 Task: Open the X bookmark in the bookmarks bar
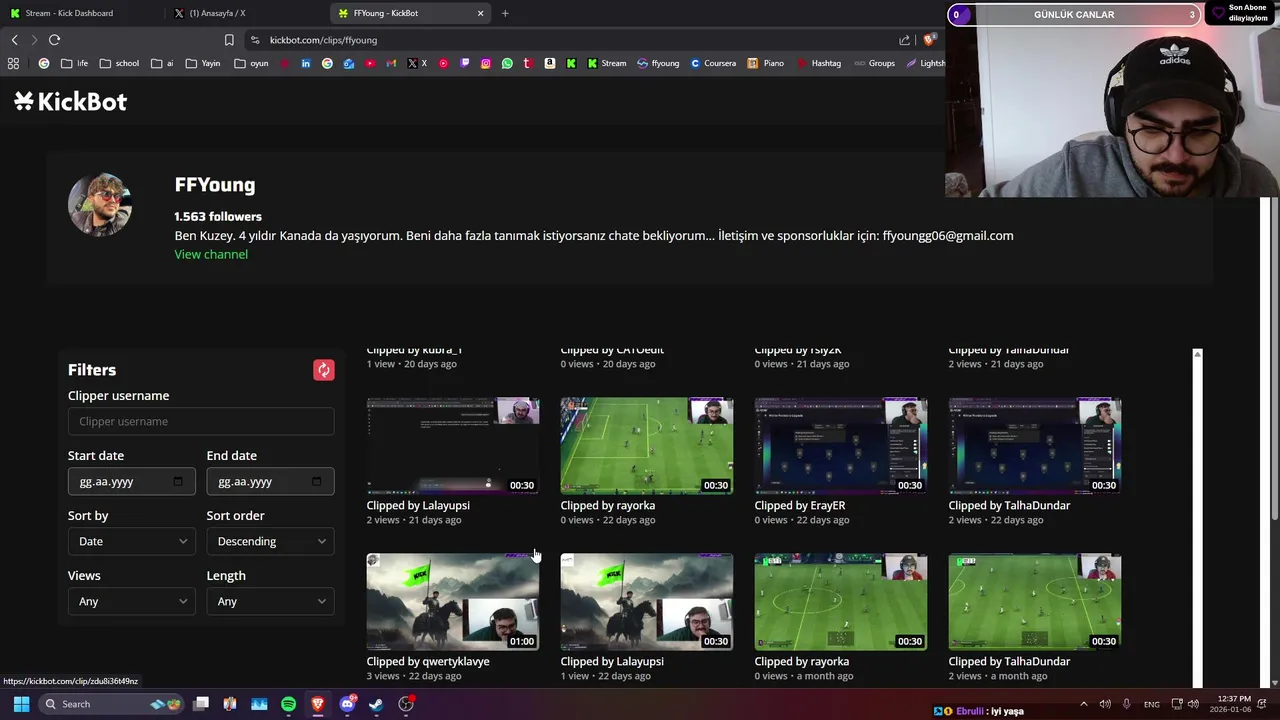point(417,63)
